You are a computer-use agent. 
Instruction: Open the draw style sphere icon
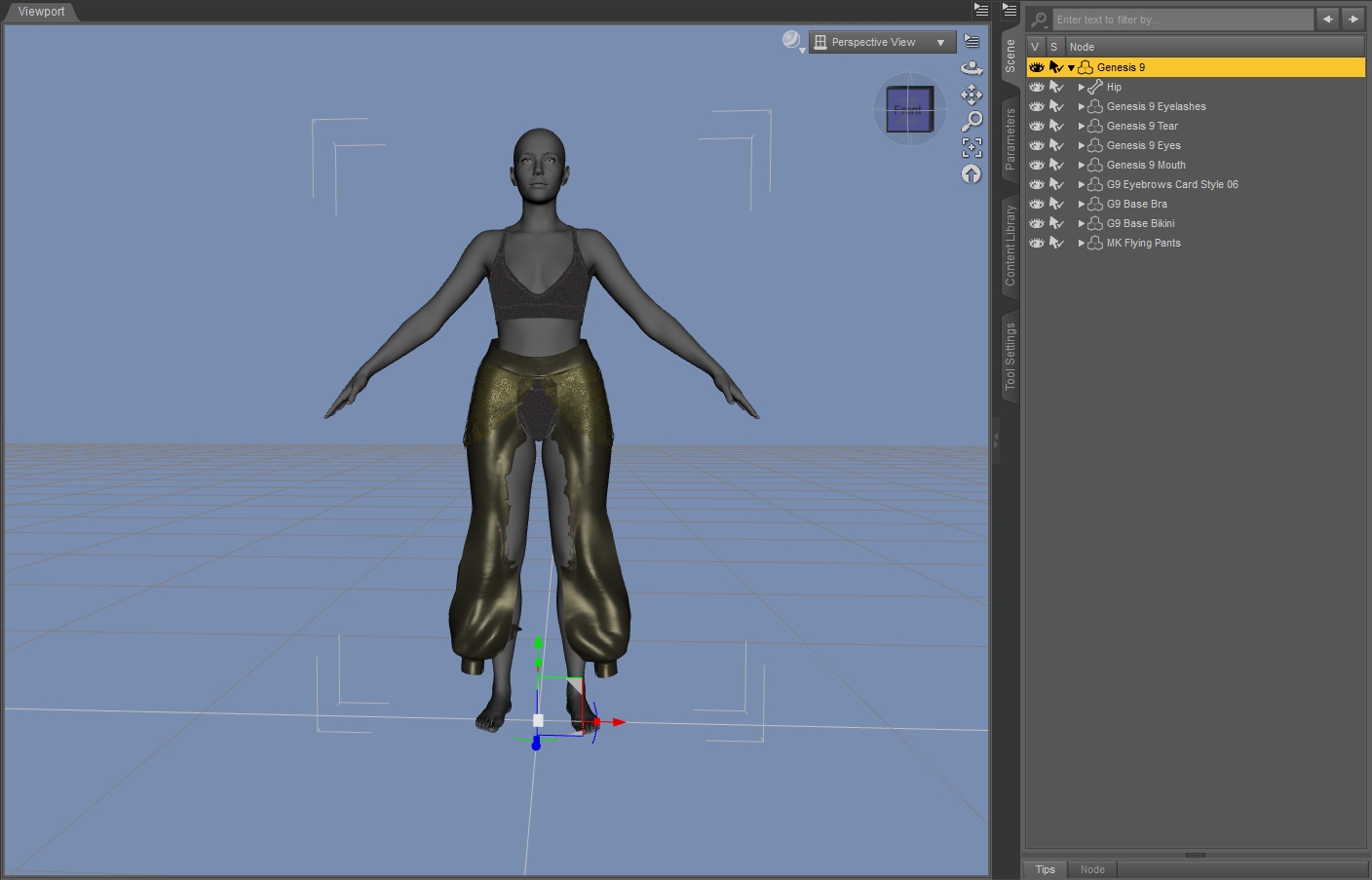[x=792, y=41]
